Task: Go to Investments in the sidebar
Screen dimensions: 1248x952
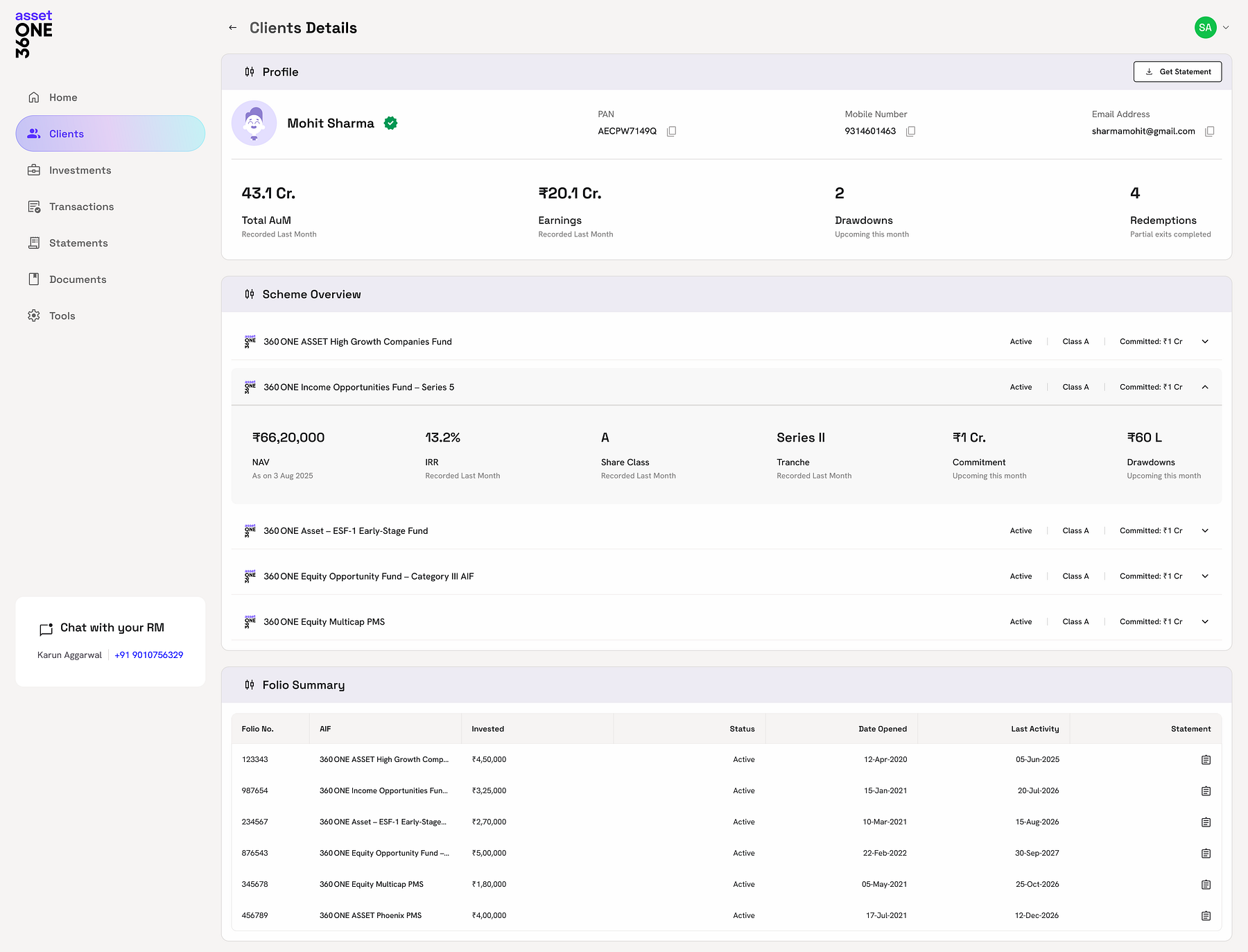Action: (80, 171)
